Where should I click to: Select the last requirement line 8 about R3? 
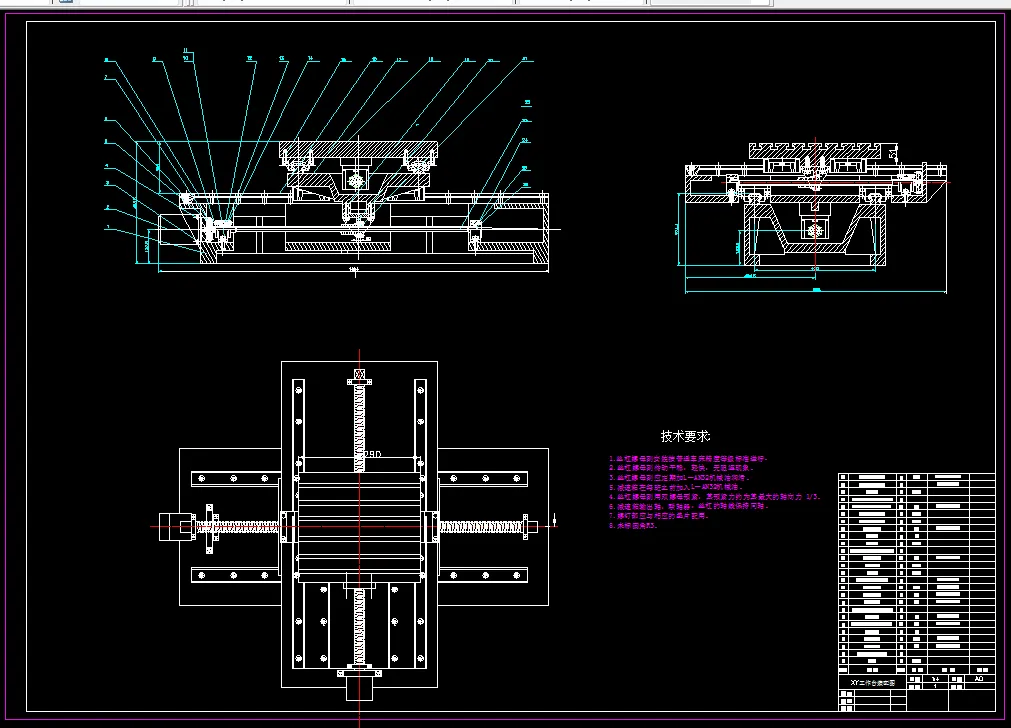[x=633, y=526]
